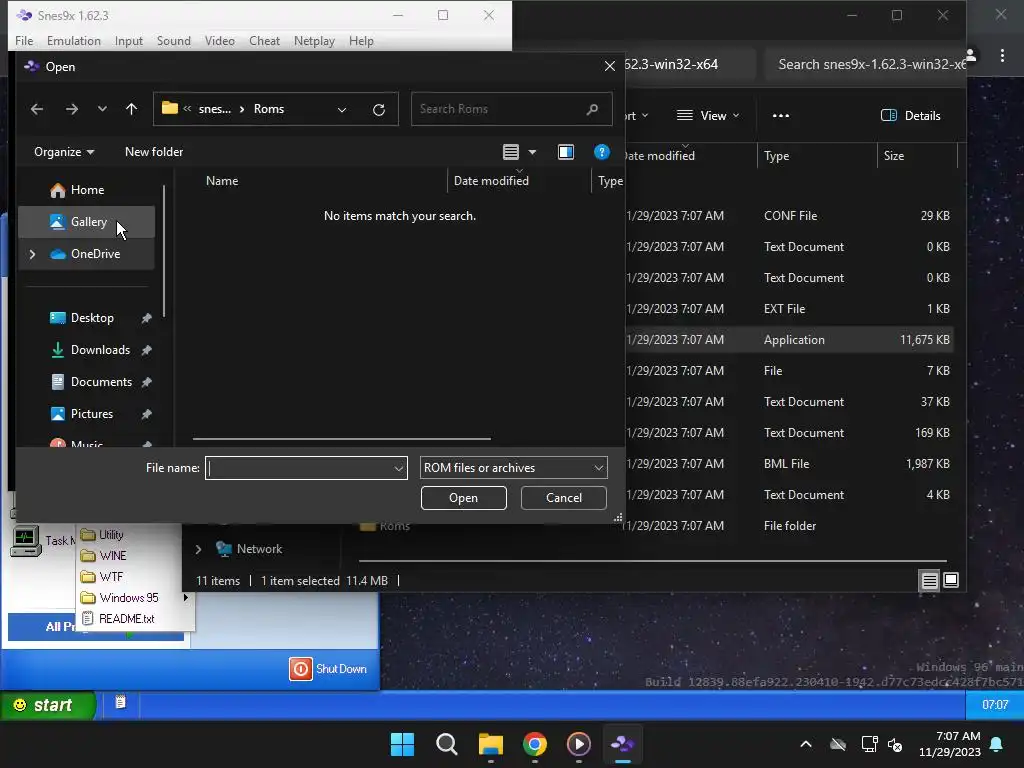Screen dimensions: 1024x768
Task: Click the green start button
Action: pyautogui.click(x=48, y=705)
